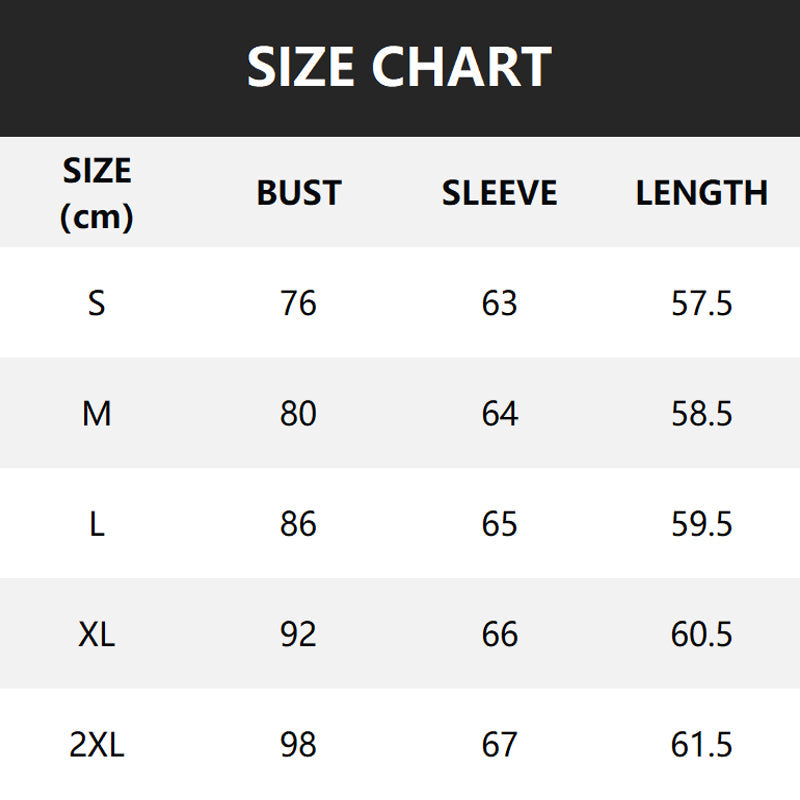Select the S size row label
Screen dimensions: 800x800
(97, 302)
